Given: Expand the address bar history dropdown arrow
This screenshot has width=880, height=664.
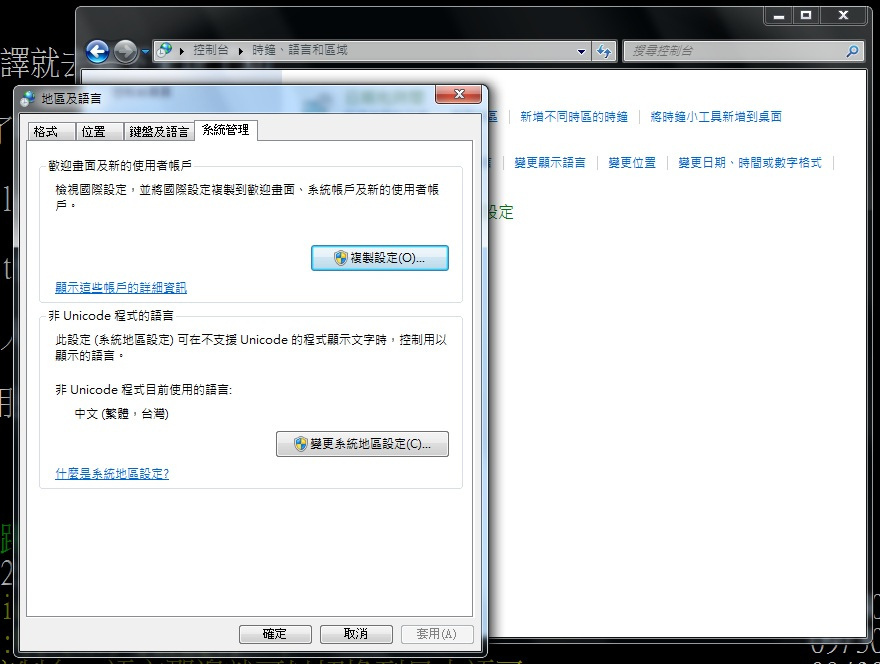Looking at the screenshot, I should pyautogui.click(x=581, y=51).
